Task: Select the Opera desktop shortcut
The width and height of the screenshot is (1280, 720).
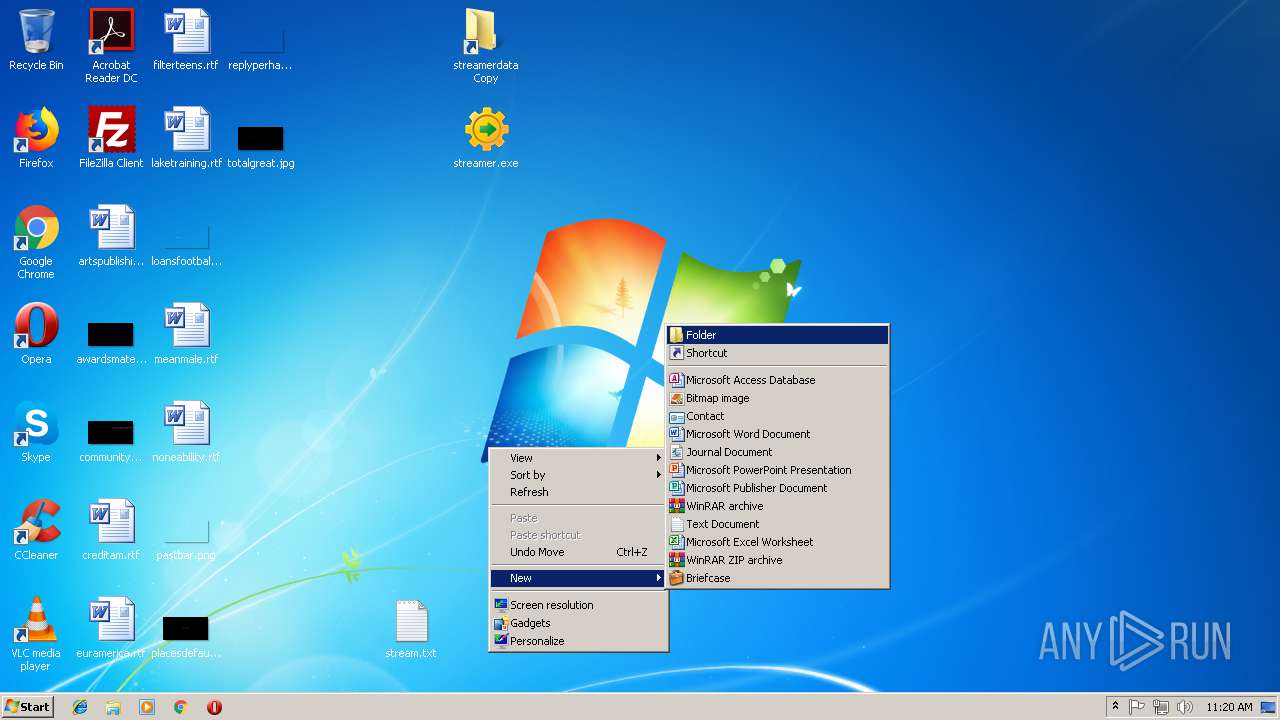Action: point(36,334)
